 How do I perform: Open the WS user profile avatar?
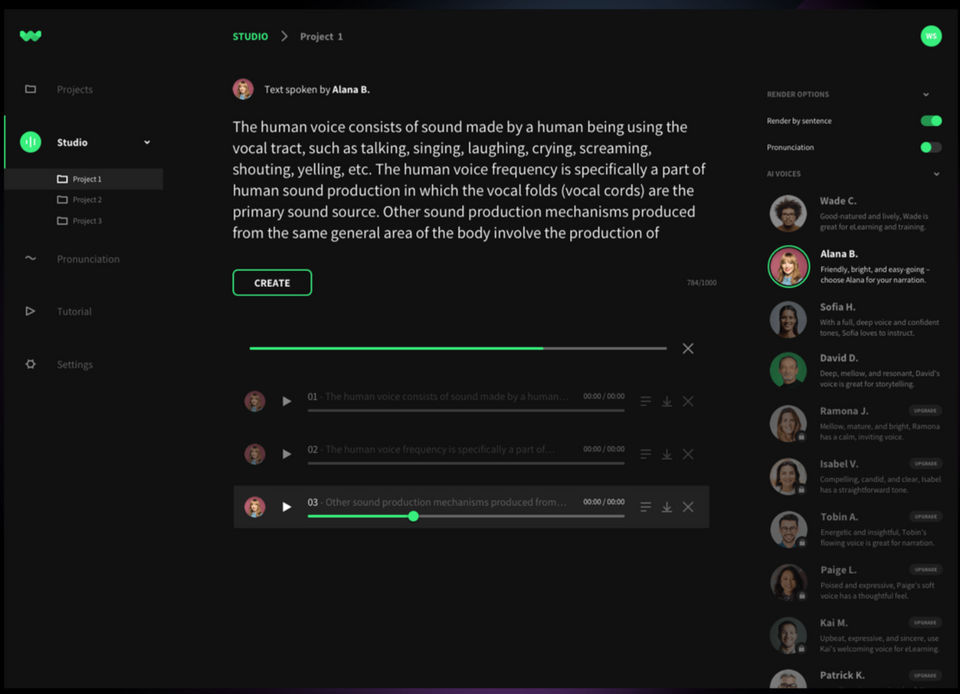(931, 36)
